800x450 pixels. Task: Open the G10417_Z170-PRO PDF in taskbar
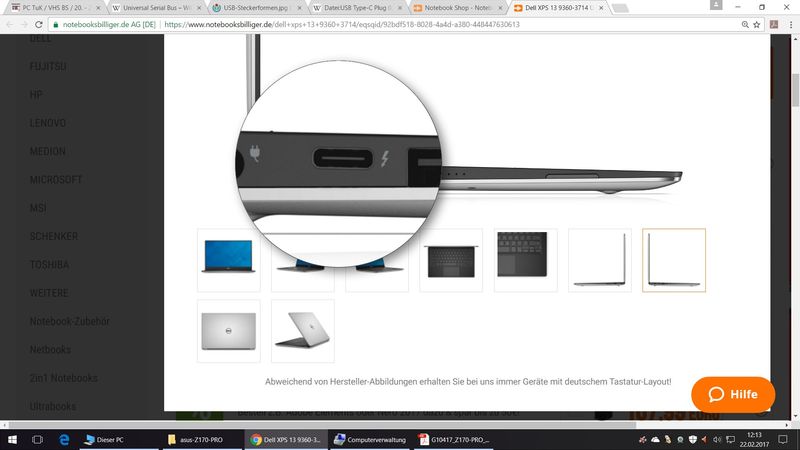(x=453, y=439)
